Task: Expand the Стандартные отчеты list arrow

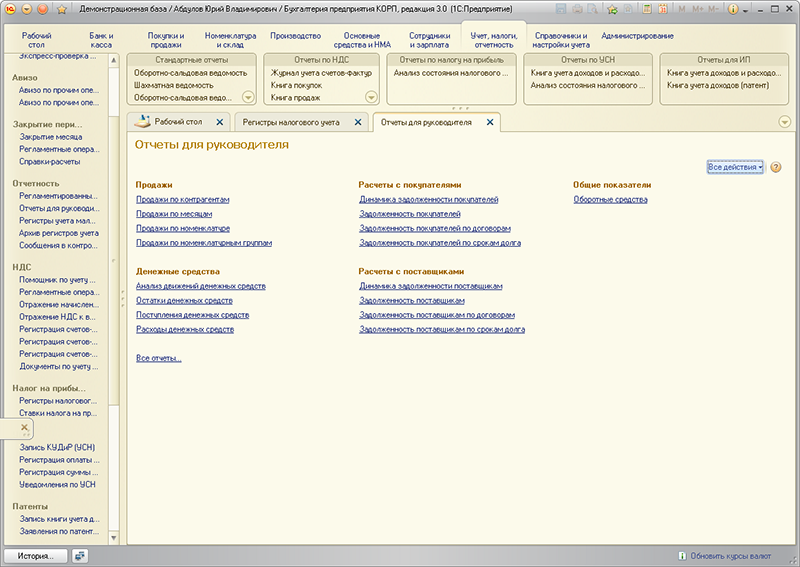Action: tap(248, 97)
